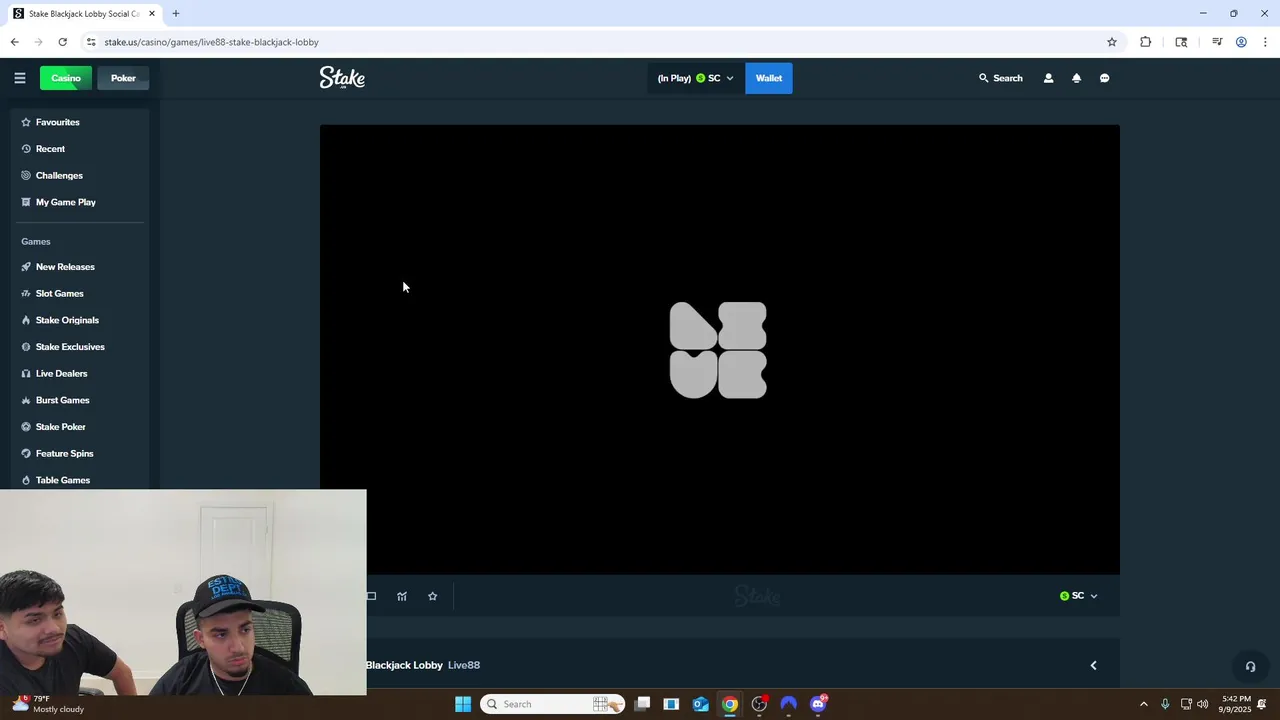1280x720 pixels.
Task: Favourite this game with the star icon
Action: pos(432,596)
